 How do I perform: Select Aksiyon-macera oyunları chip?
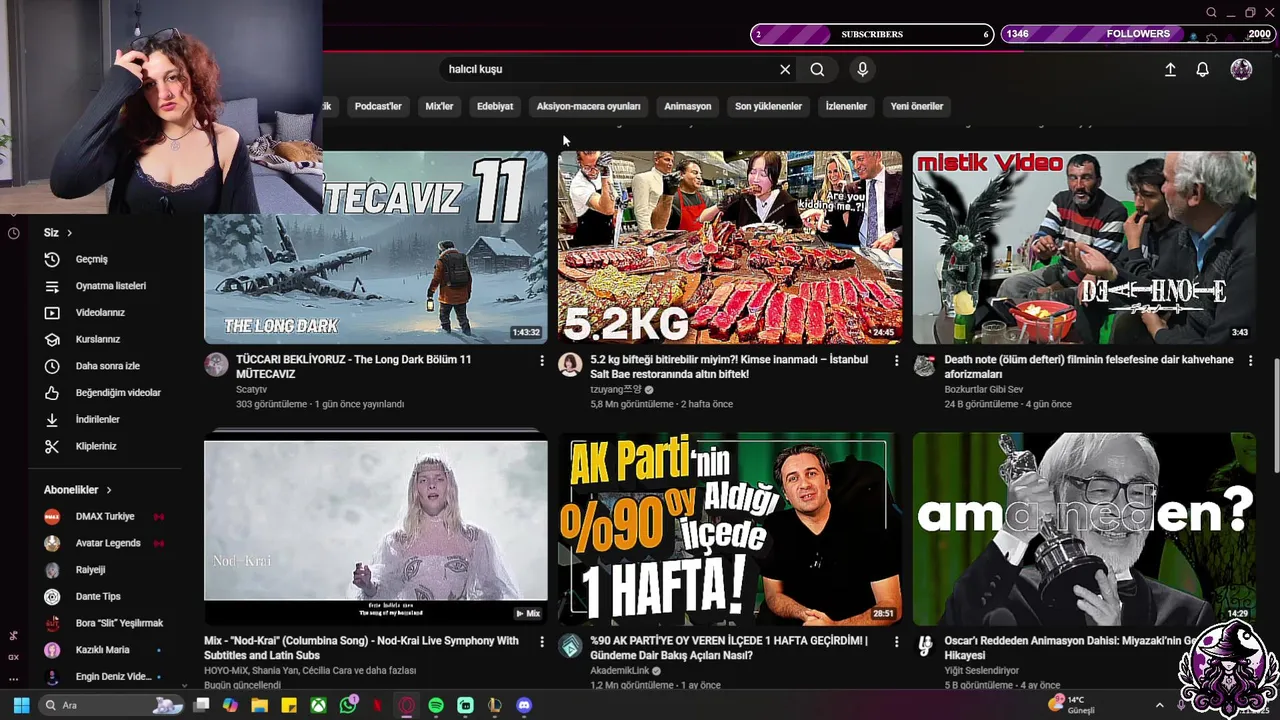588,106
